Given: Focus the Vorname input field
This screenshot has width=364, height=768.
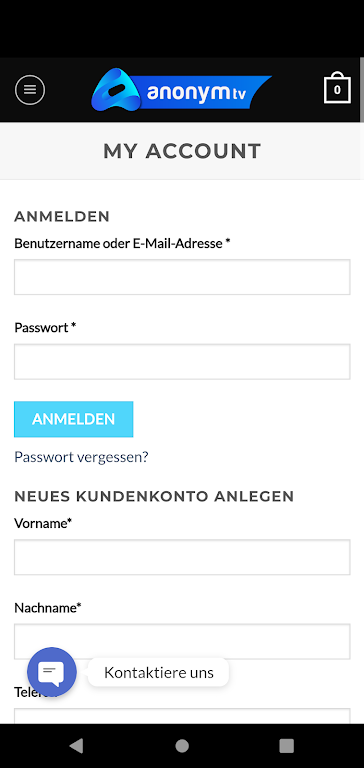Looking at the screenshot, I should tap(182, 557).
